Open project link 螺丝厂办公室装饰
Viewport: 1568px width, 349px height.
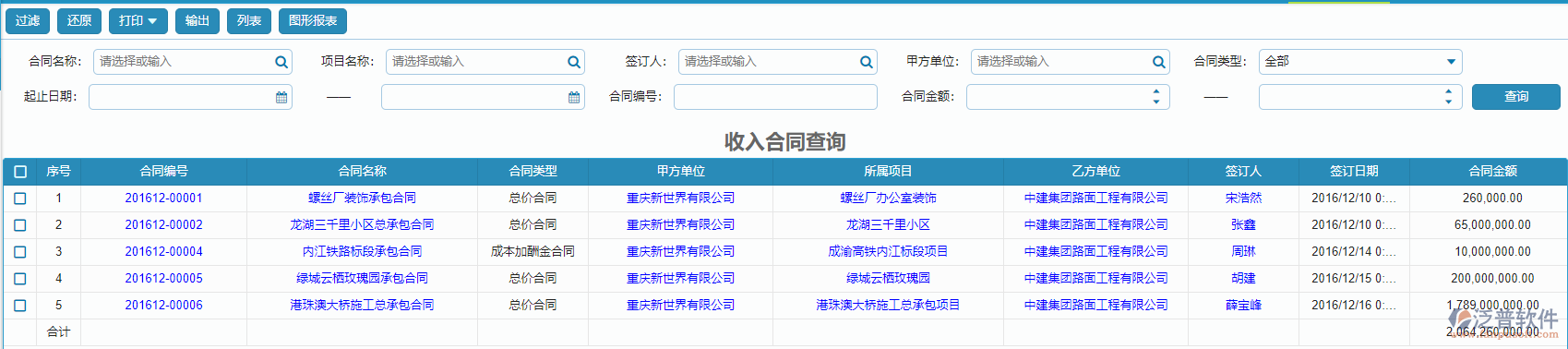click(888, 199)
